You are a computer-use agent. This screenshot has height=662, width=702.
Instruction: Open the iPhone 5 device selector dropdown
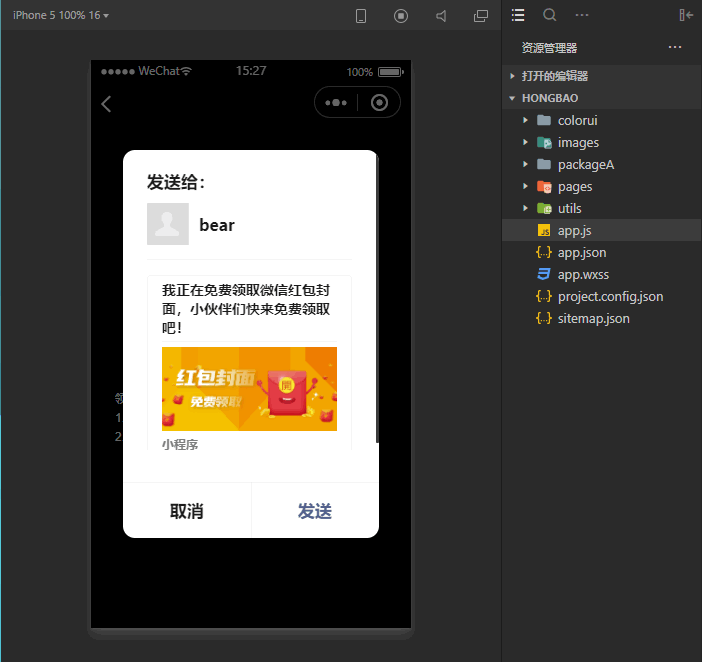[61, 15]
